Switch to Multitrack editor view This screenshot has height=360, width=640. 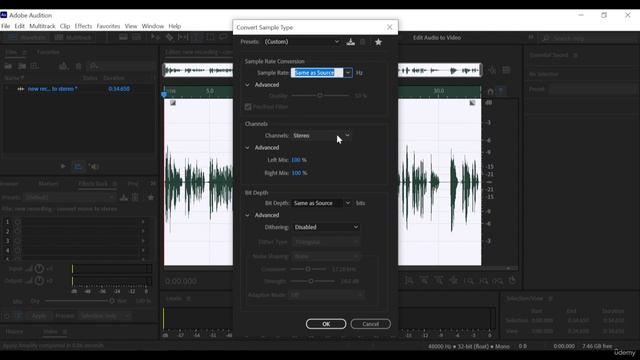pyautogui.click(x=73, y=38)
